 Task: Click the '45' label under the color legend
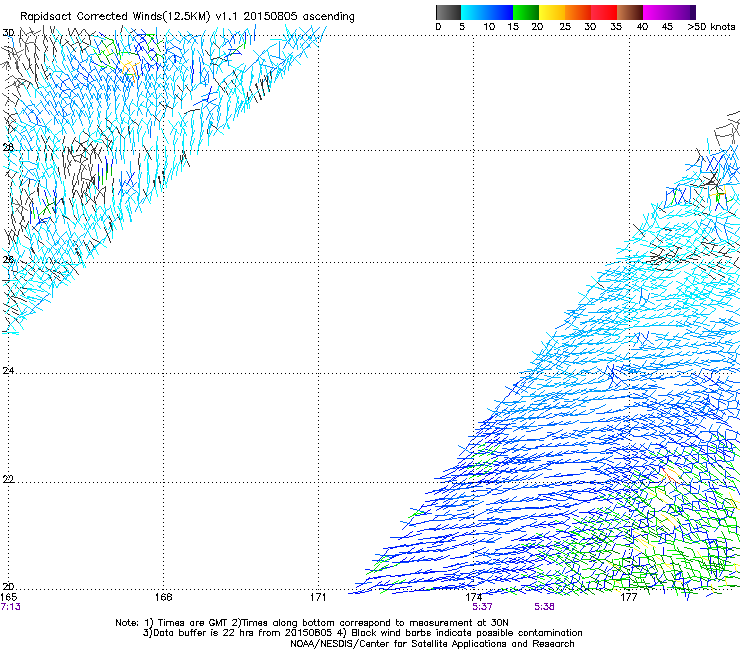coord(667,27)
